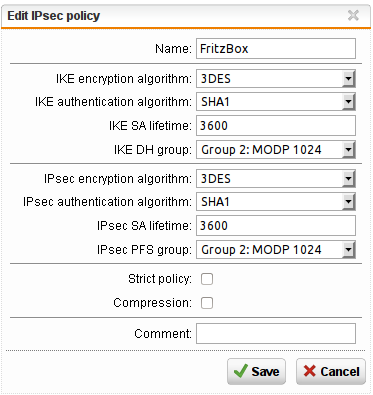Click the IPsec SA lifetime field
The height and width of the screenshot is (395, 373).
[276, 226]
